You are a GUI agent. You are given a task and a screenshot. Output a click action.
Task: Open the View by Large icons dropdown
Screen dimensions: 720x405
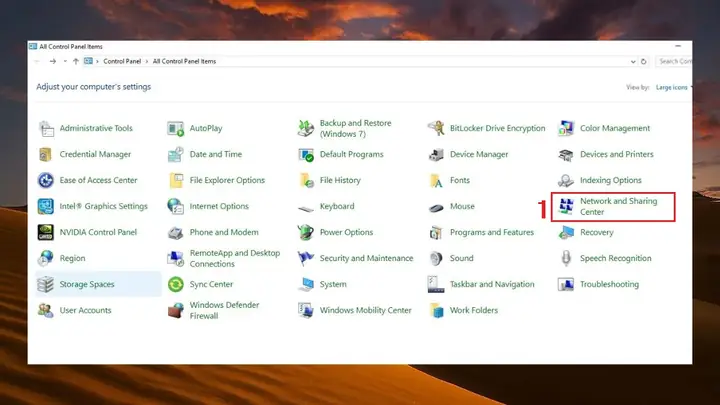click(x=674, y=87)
